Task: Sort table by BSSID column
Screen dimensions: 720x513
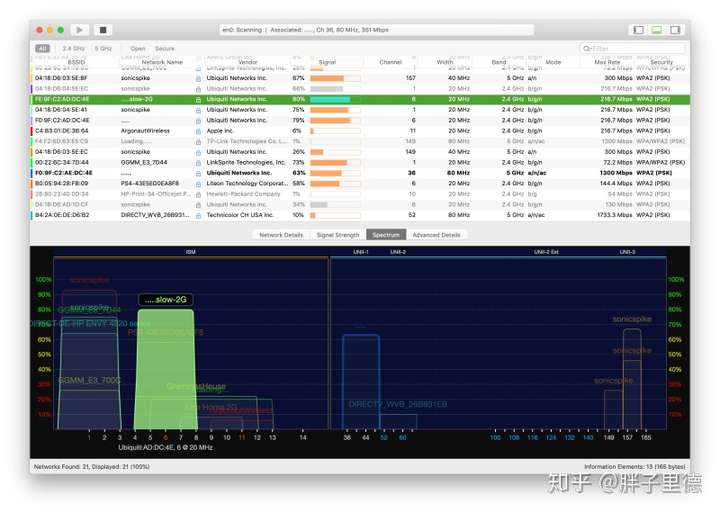Action: click(76, 62)
